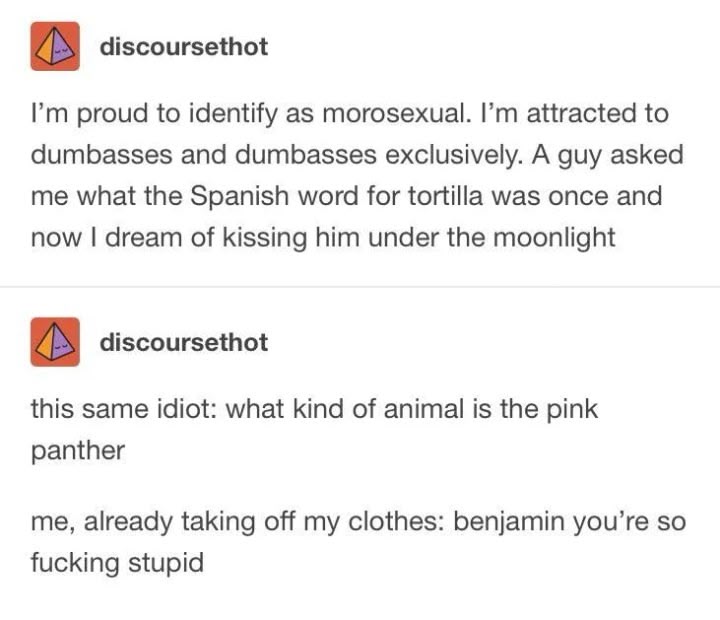
Task: Open discoursethot's blog from the first post
Action: 184,47
